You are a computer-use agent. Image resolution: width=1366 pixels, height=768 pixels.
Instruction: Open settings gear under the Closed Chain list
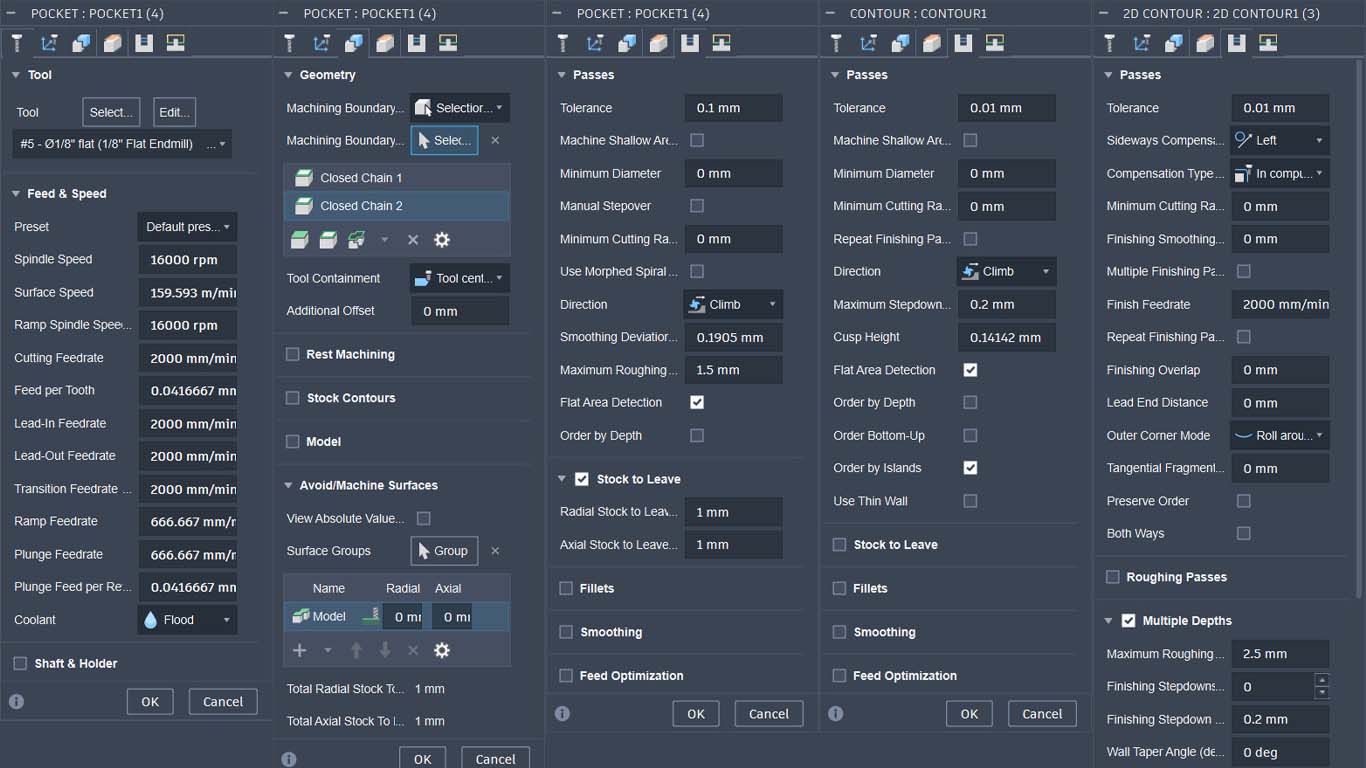(x=441, y=240)
